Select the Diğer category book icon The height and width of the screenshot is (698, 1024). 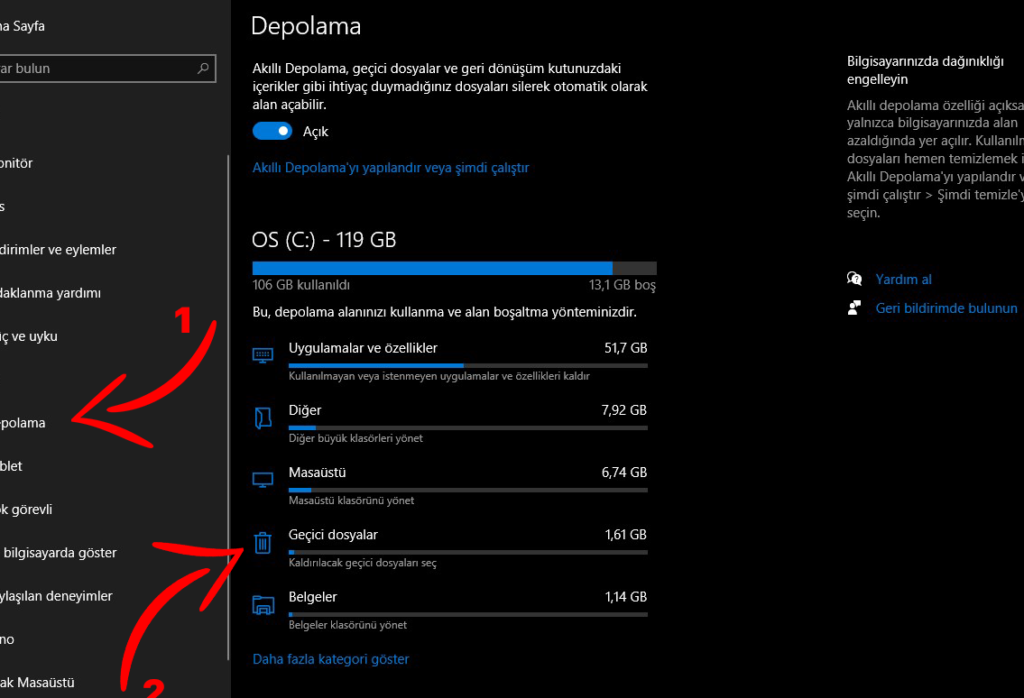(262, 417)
